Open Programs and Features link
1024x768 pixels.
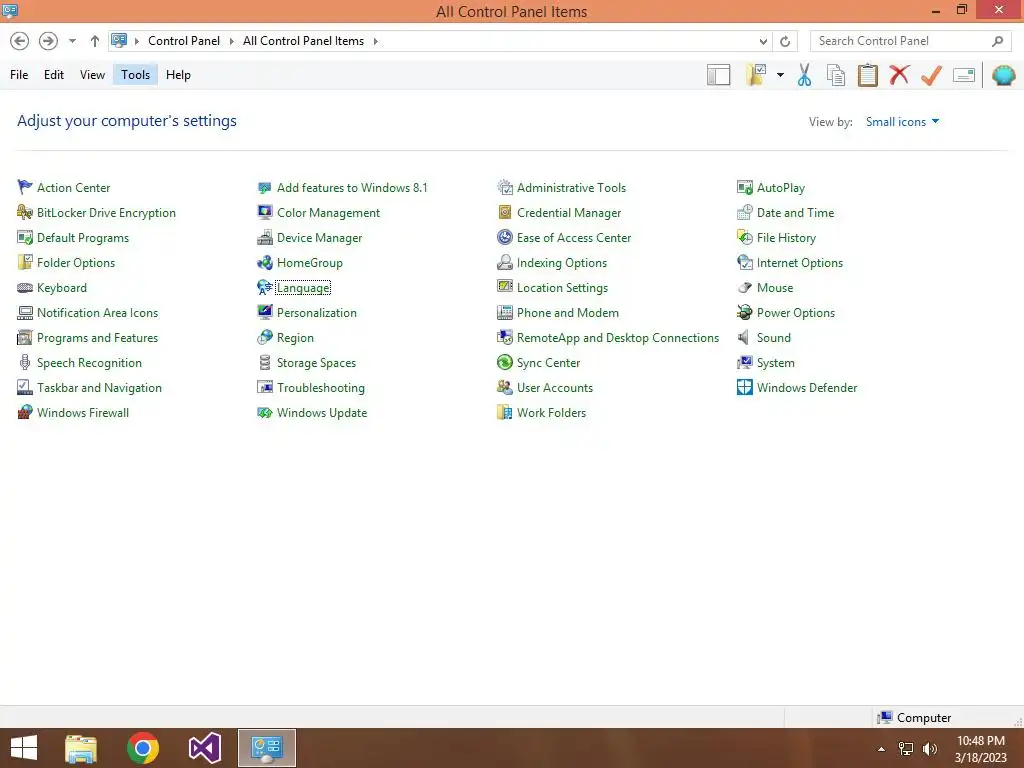(x=97, y=338)
